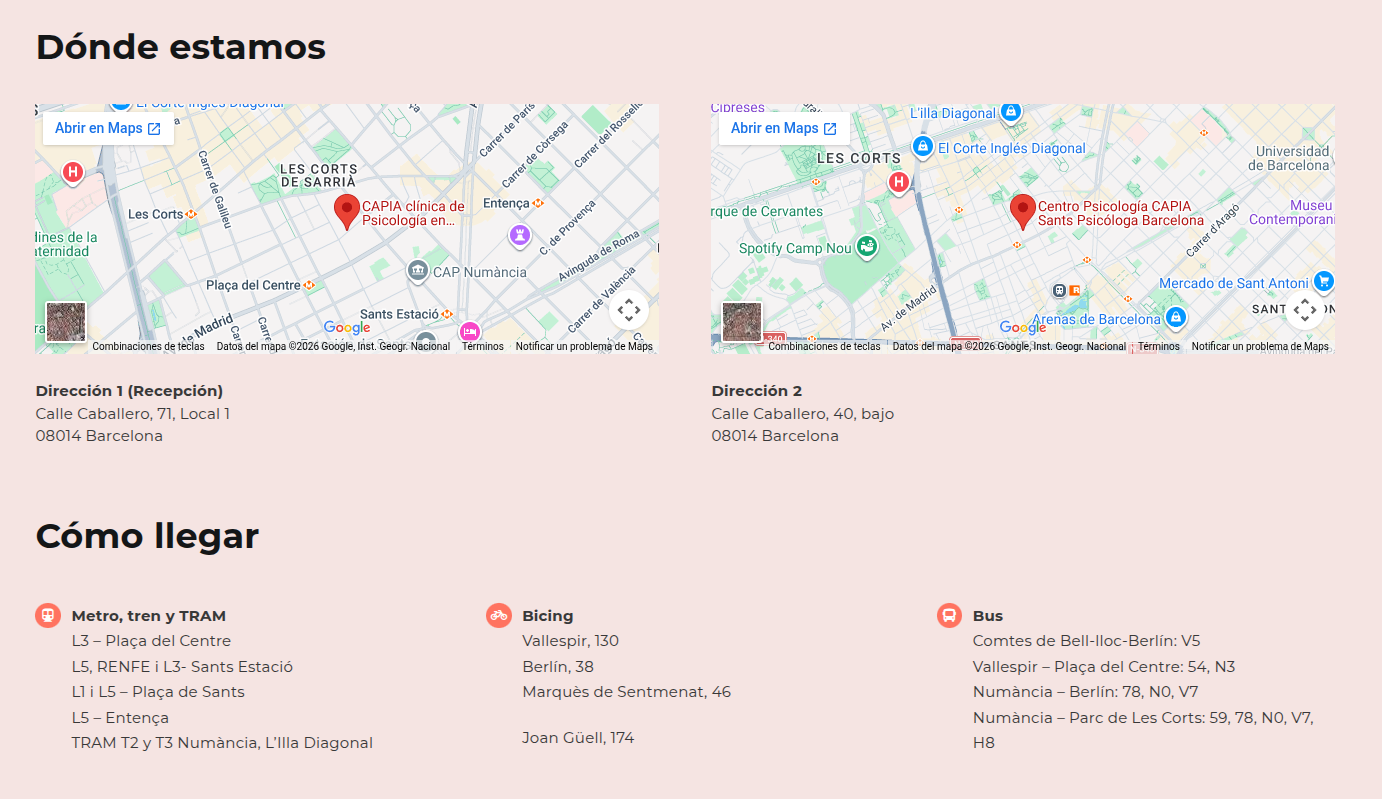1382x799 pixels.
Task: Click the Dirección 2 label
Action: 757,391
